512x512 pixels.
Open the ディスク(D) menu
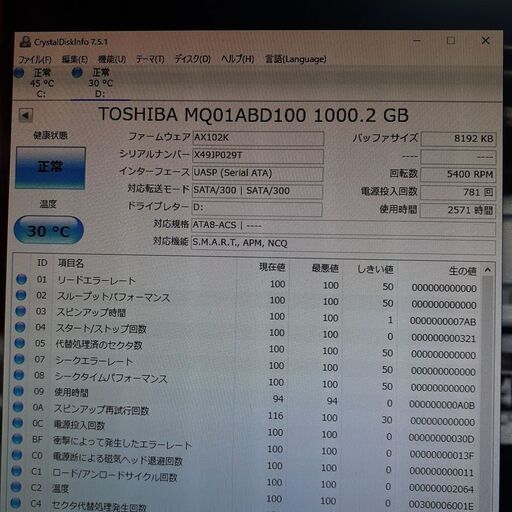coord(193,59)
